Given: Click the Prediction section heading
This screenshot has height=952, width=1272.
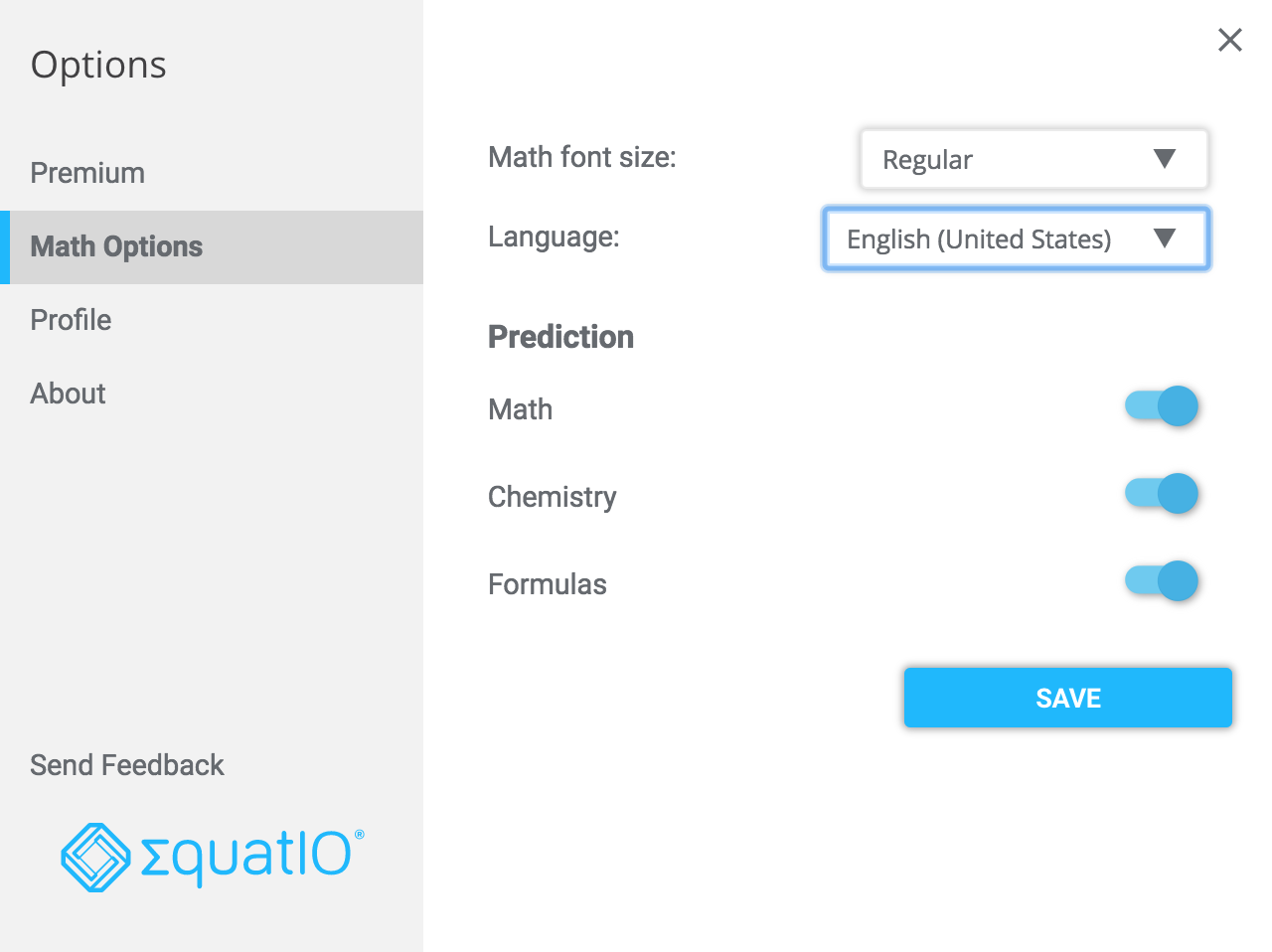Looking at the screenshot, I should (560, 337).
